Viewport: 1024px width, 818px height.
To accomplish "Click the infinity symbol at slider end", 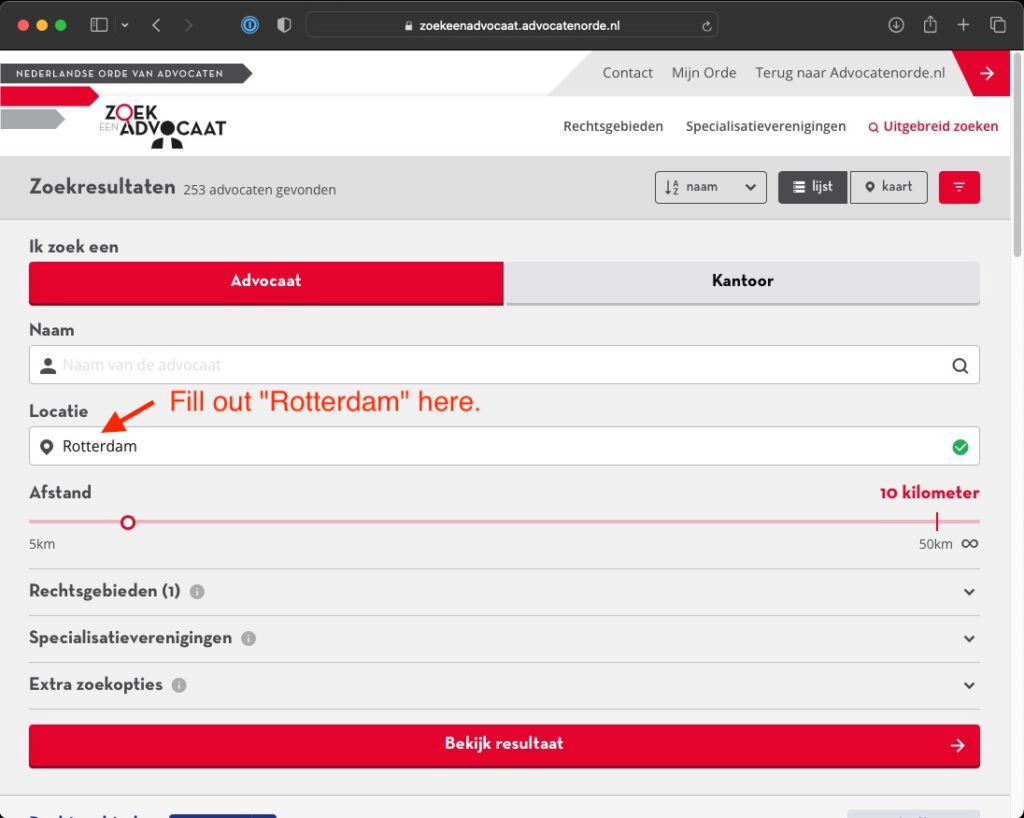I will pos(970,544).
